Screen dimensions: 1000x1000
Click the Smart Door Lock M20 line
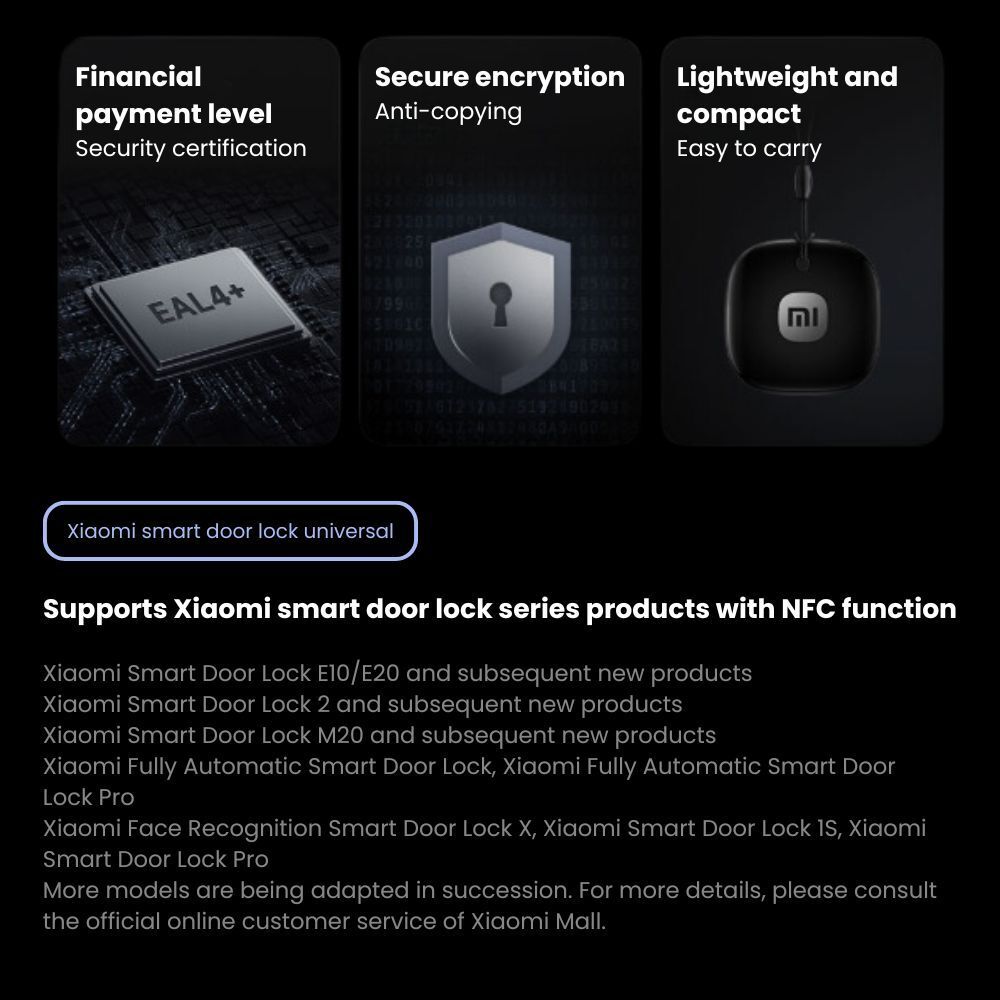click(379, 735)
